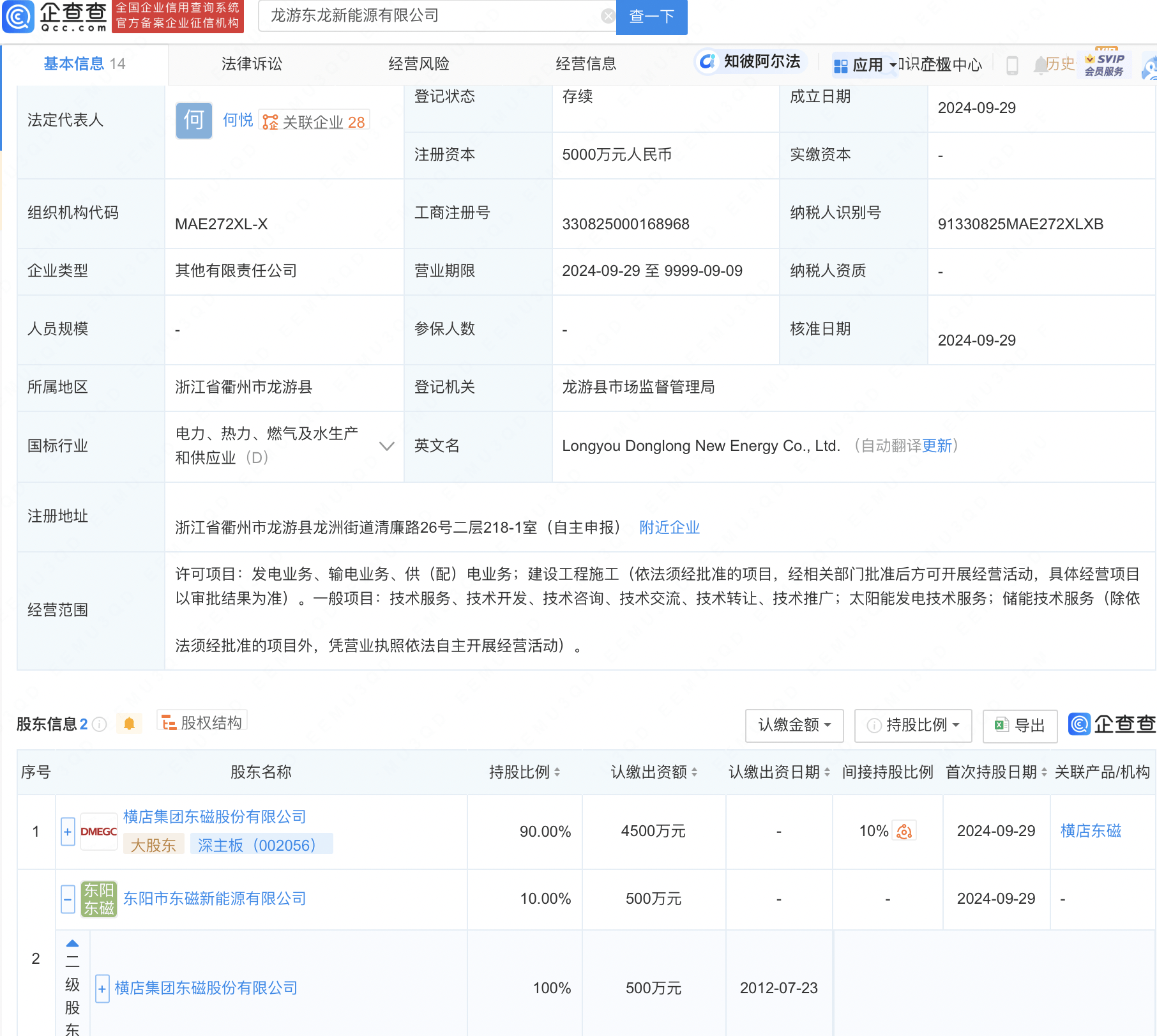Open the 基本信息 tab

pos(84,64)
